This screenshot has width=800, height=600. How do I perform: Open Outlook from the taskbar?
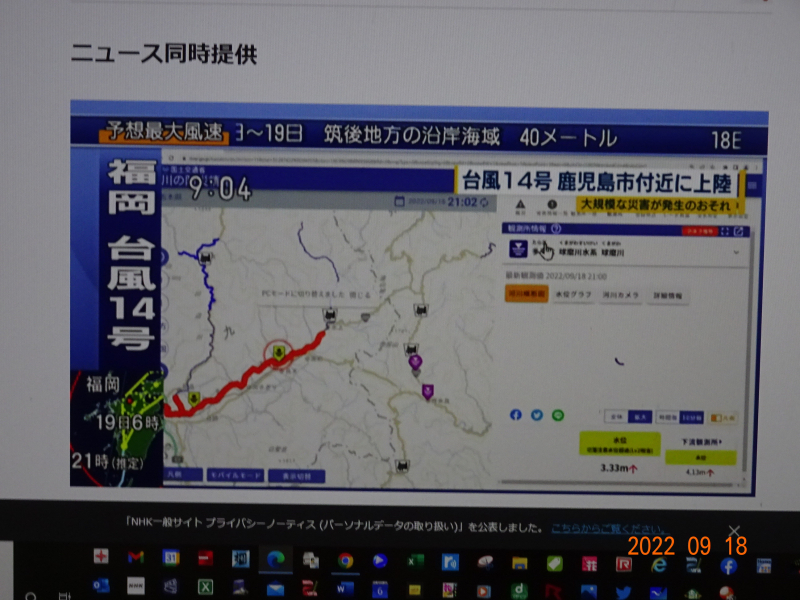[101, 586]
